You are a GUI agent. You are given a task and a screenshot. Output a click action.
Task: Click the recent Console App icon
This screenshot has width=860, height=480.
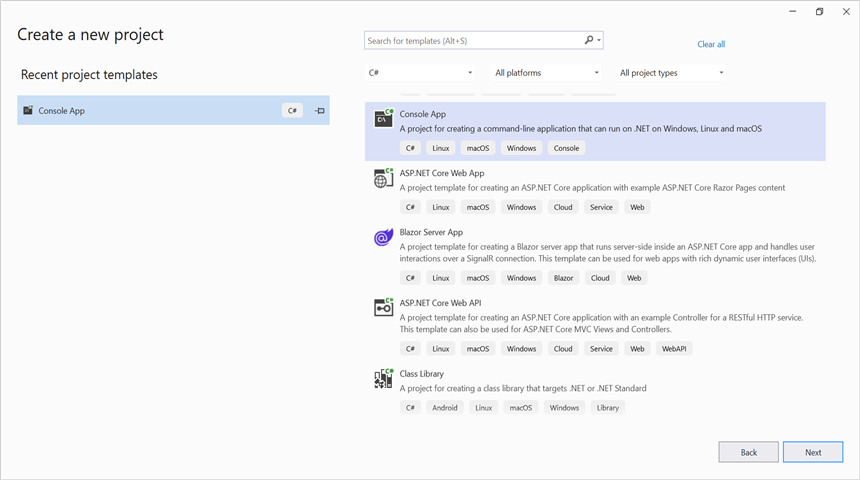click(x=28, y=111)
